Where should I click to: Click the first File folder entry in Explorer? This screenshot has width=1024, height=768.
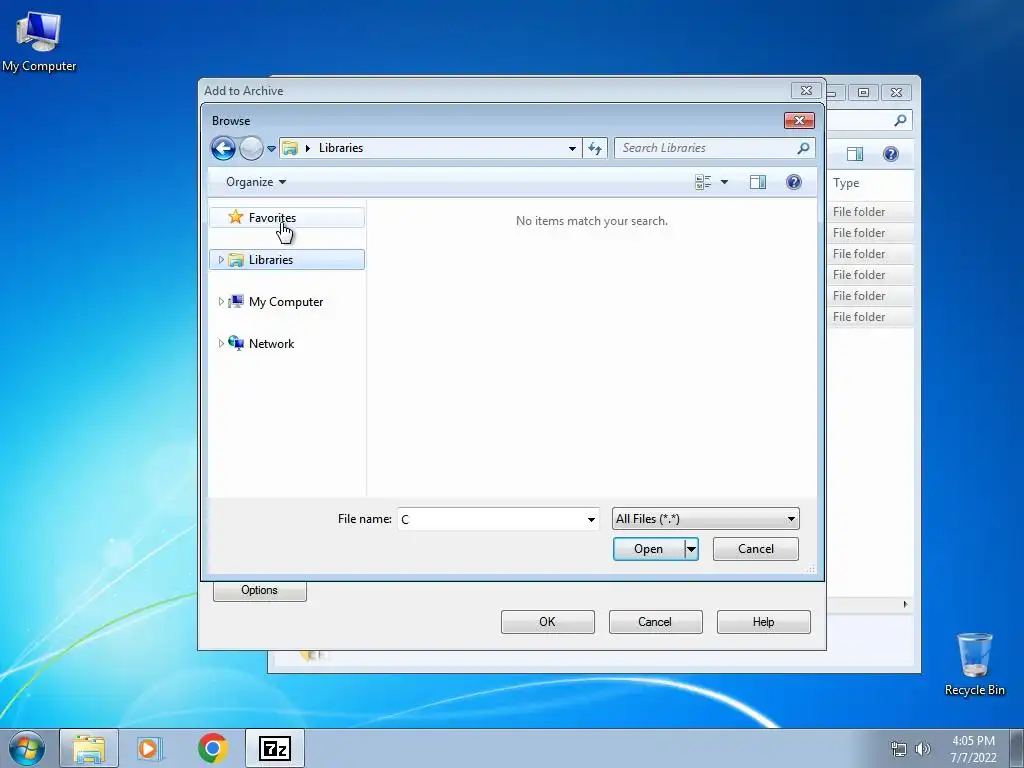859,212
